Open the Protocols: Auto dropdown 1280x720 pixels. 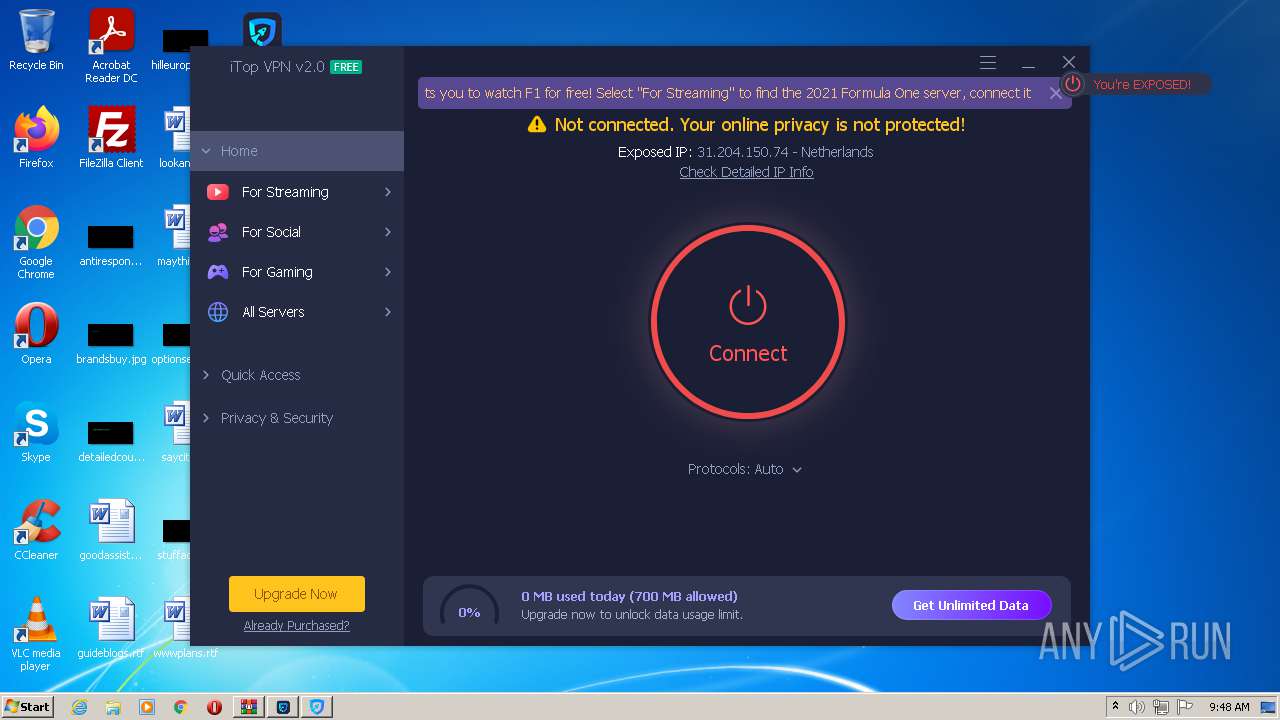click(745, 469)
